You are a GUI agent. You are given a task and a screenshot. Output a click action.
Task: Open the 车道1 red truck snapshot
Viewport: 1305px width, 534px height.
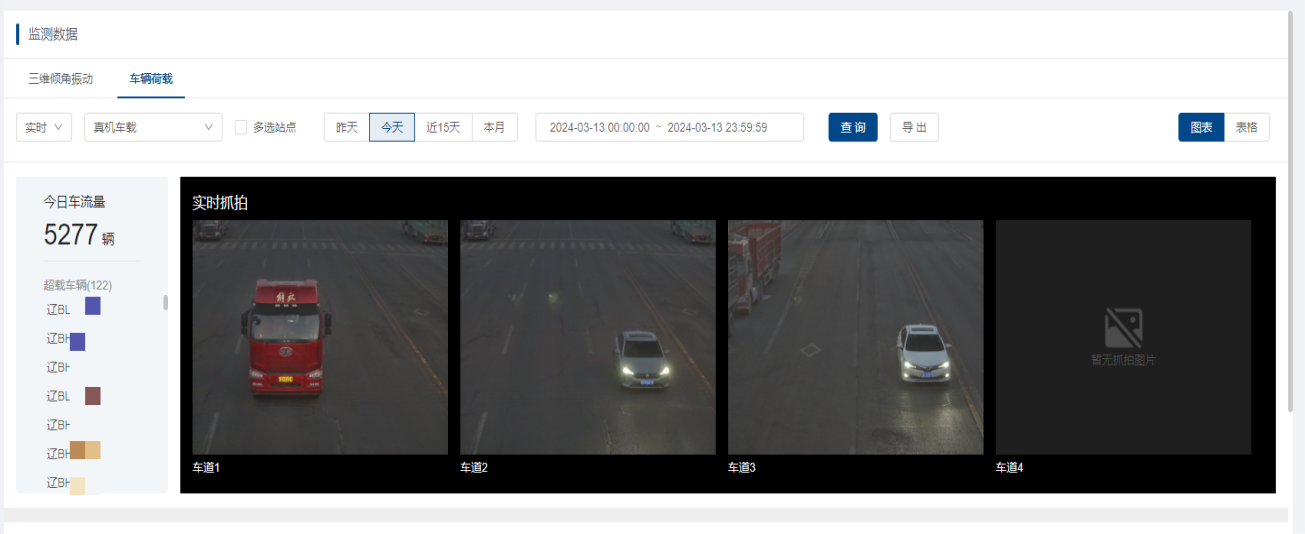click(320, 337)
